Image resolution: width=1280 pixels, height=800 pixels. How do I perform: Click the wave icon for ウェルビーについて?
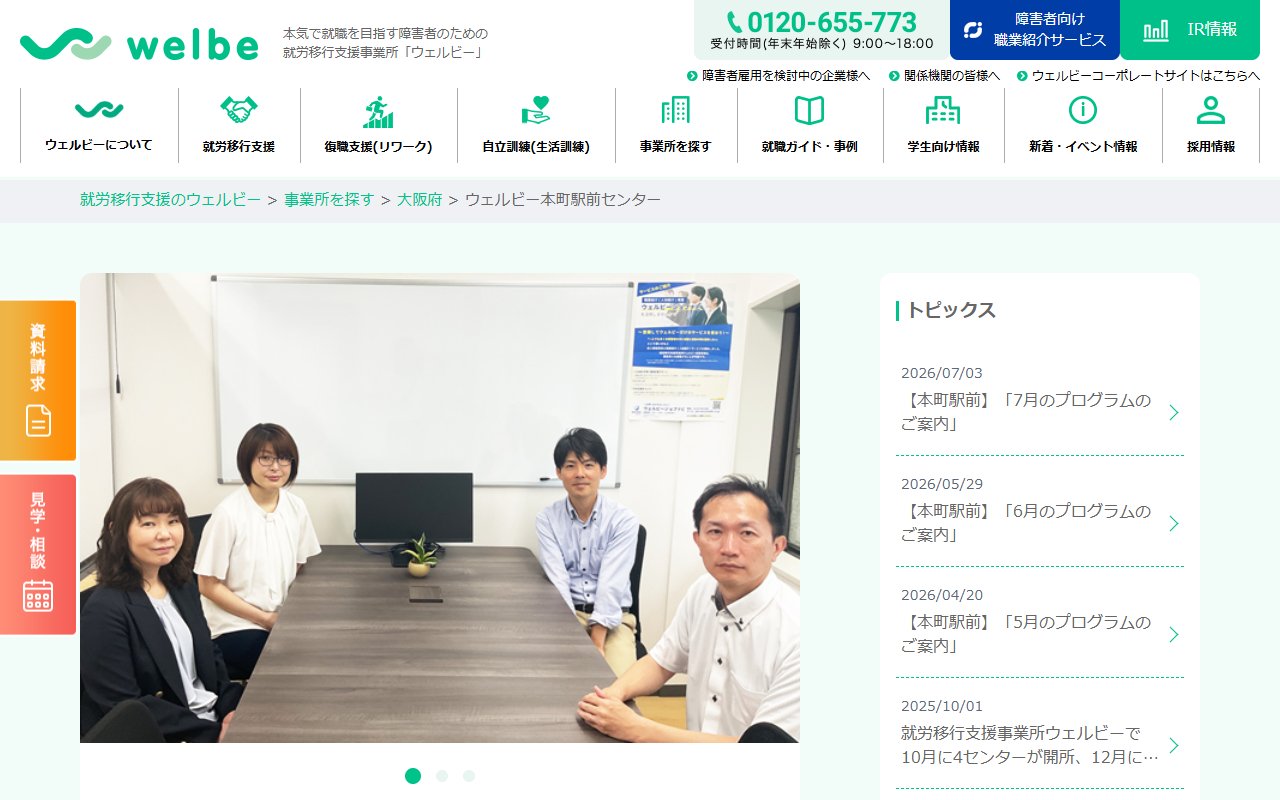pyautogui.click(x=99, y=110)
